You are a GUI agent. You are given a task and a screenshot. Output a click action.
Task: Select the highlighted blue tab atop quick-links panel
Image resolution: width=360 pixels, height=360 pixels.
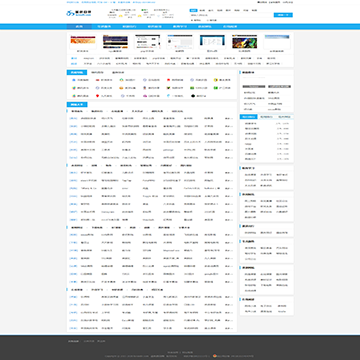pos(77,72)
